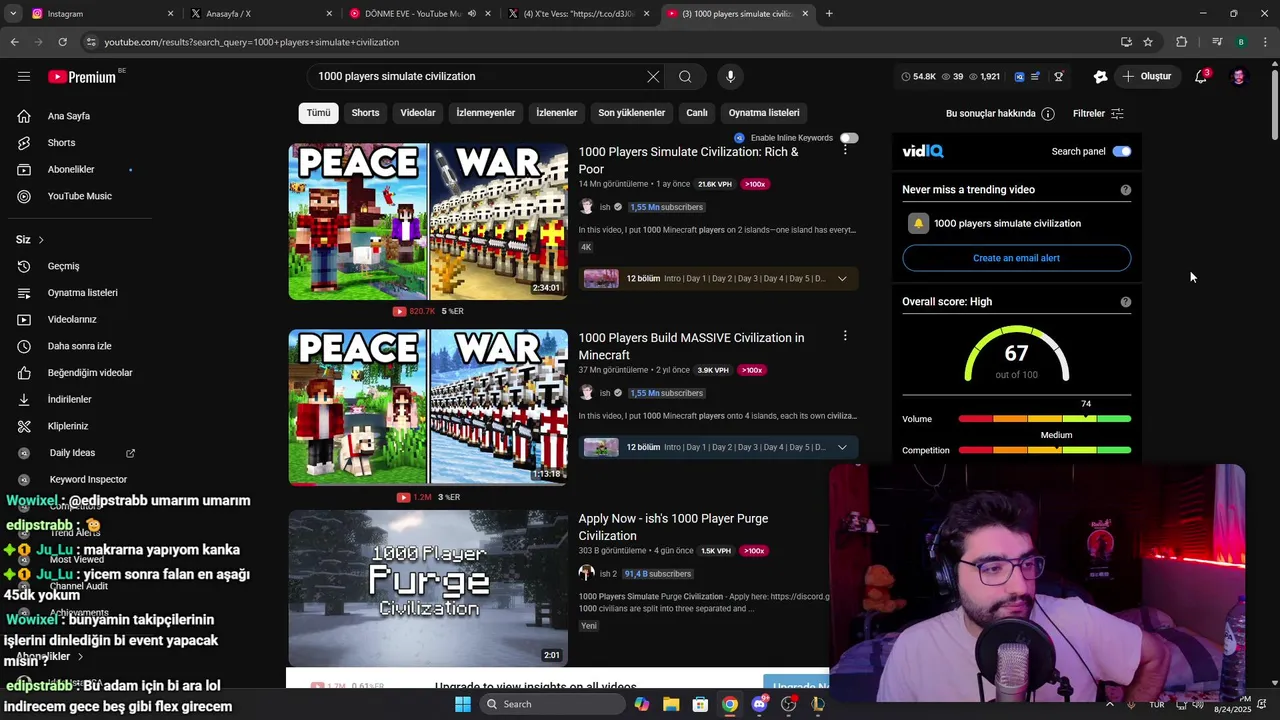1280x720 pixels.
Task: Click Create an email alert button
Action: coord(1016,258)
